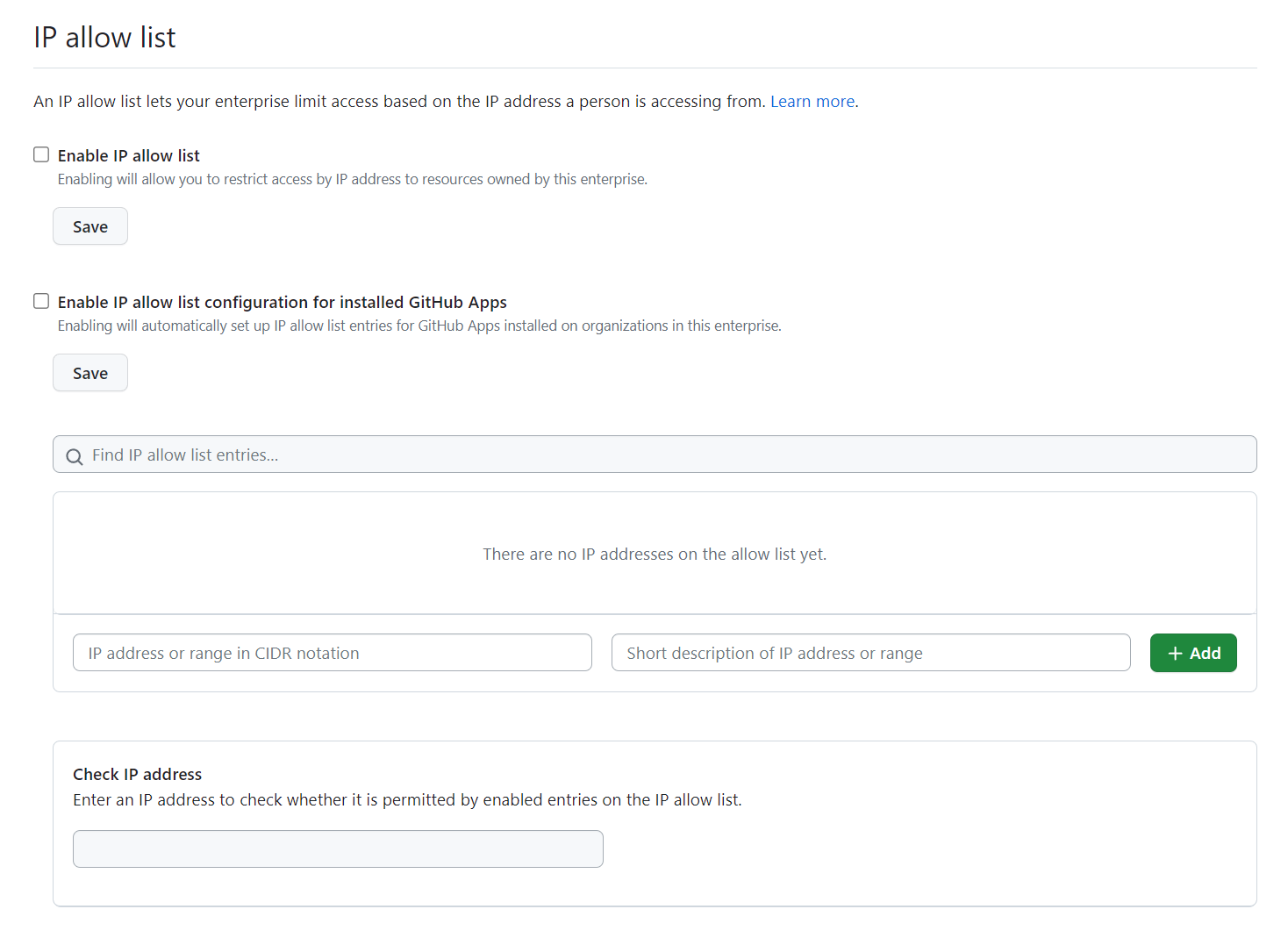The width and height of the screenshot is (1288, 945).
Task: Click the green Add button
Action: tap(1193, 653)
